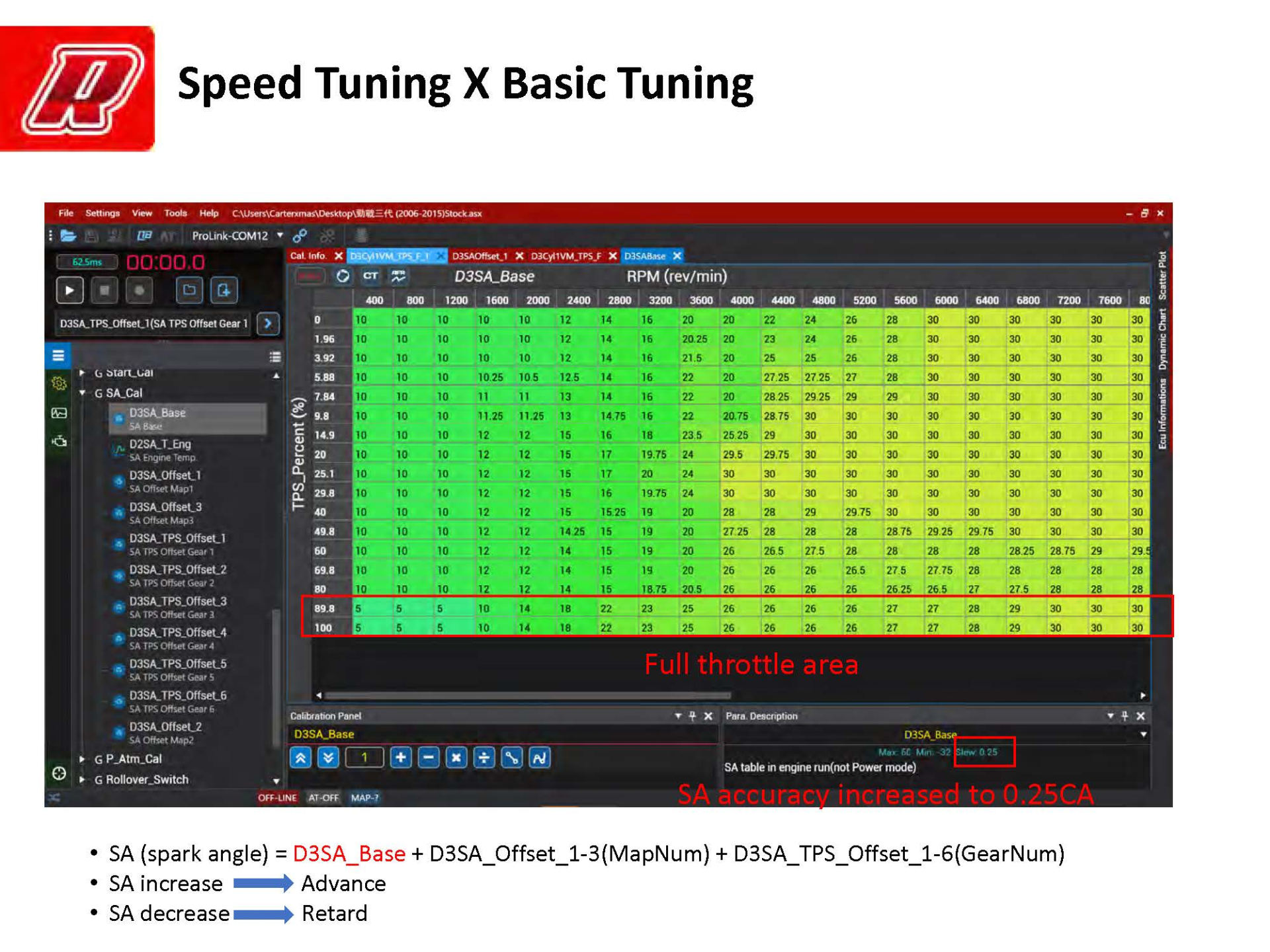Screen dimensions: 1270x952
Task: Edit the multiplier value field in Calibration Panel
Action: click(364, 758)
